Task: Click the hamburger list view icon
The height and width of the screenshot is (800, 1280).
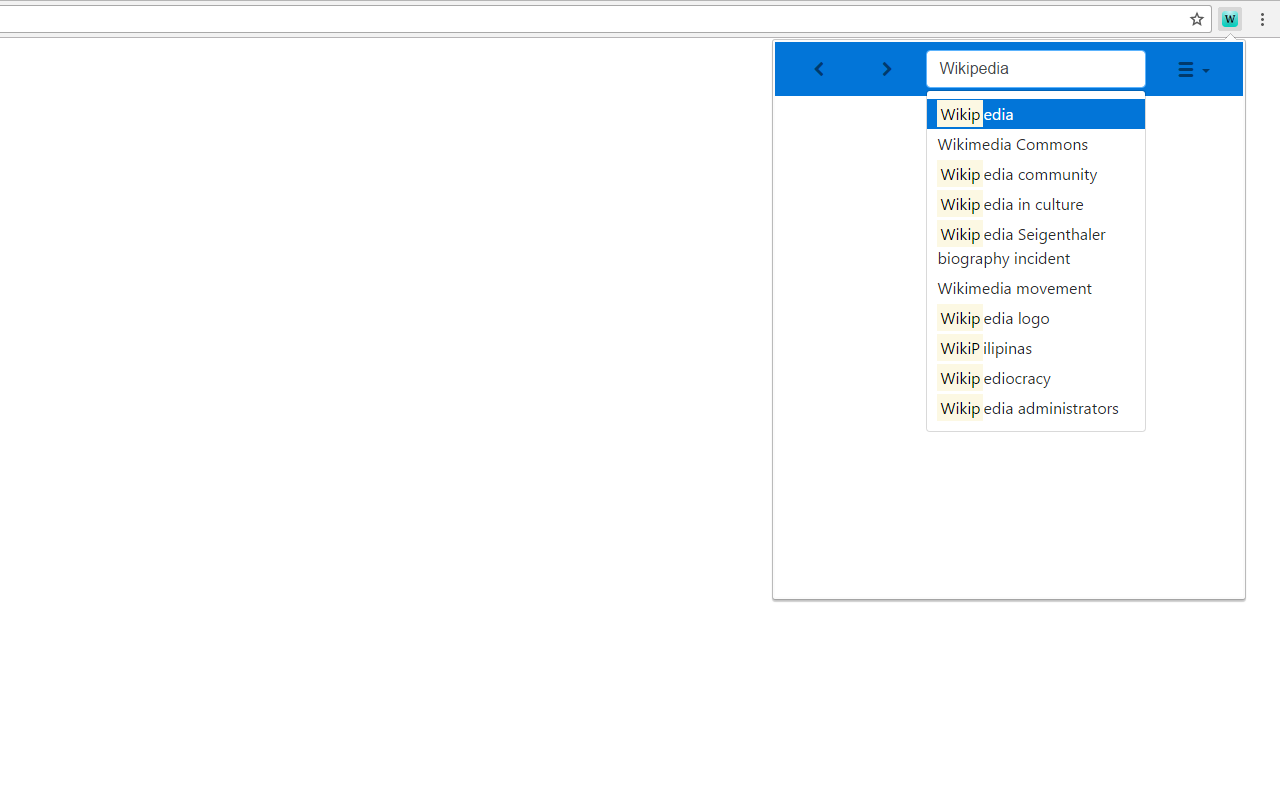Action: (1188, 68)
